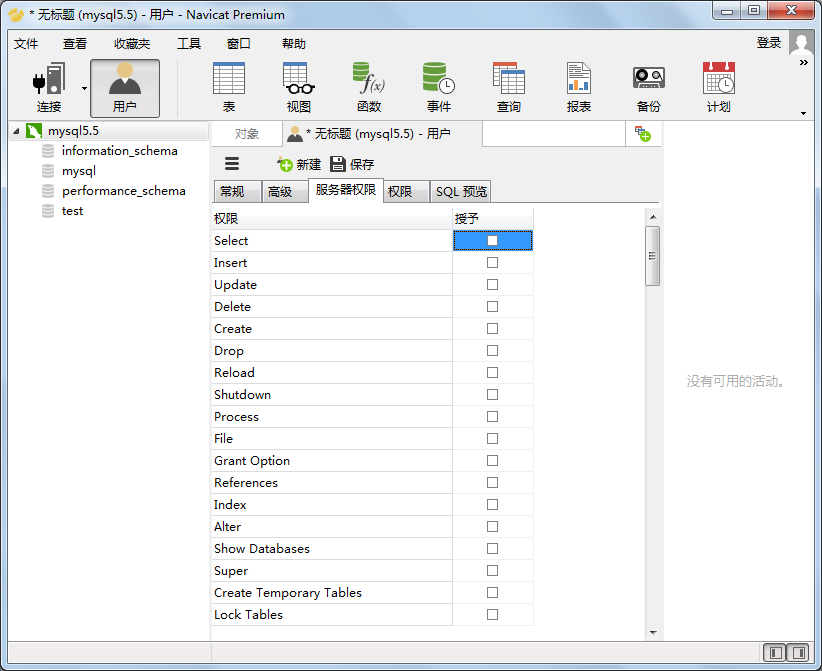
Task: Open the View (查看) menu
Action: tap(75, 44)
